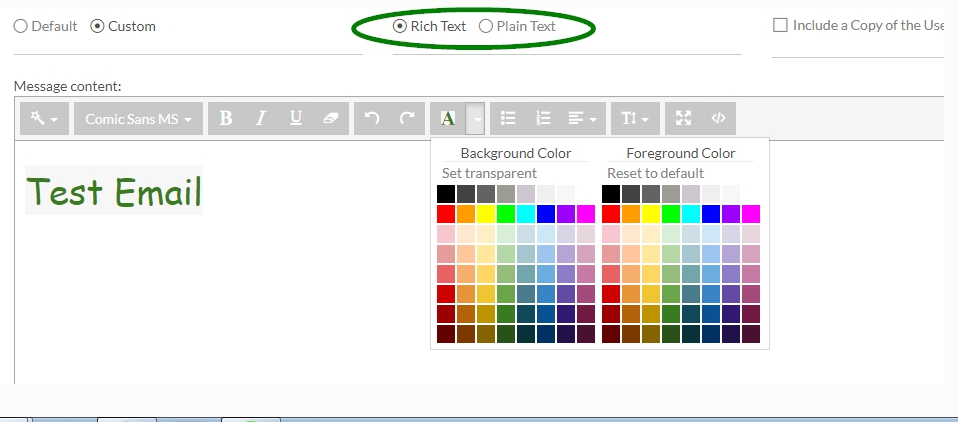This screenshot has height=422, width=958.
Task: Pick cyan in Background Color palette
Action: (x=526, y=214)
